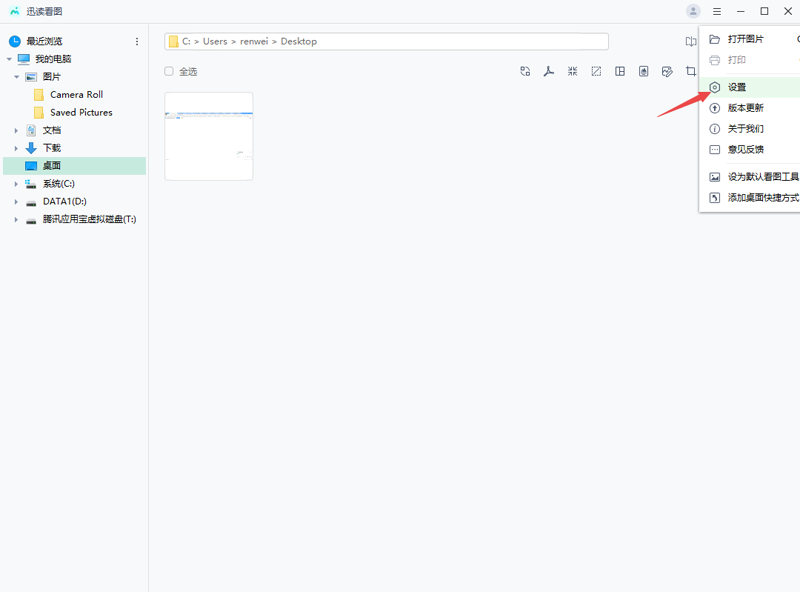Viewport: 800px width, 592px height.
Task: Click the 迅读看图 app logo icon
Action: [15, 11]
